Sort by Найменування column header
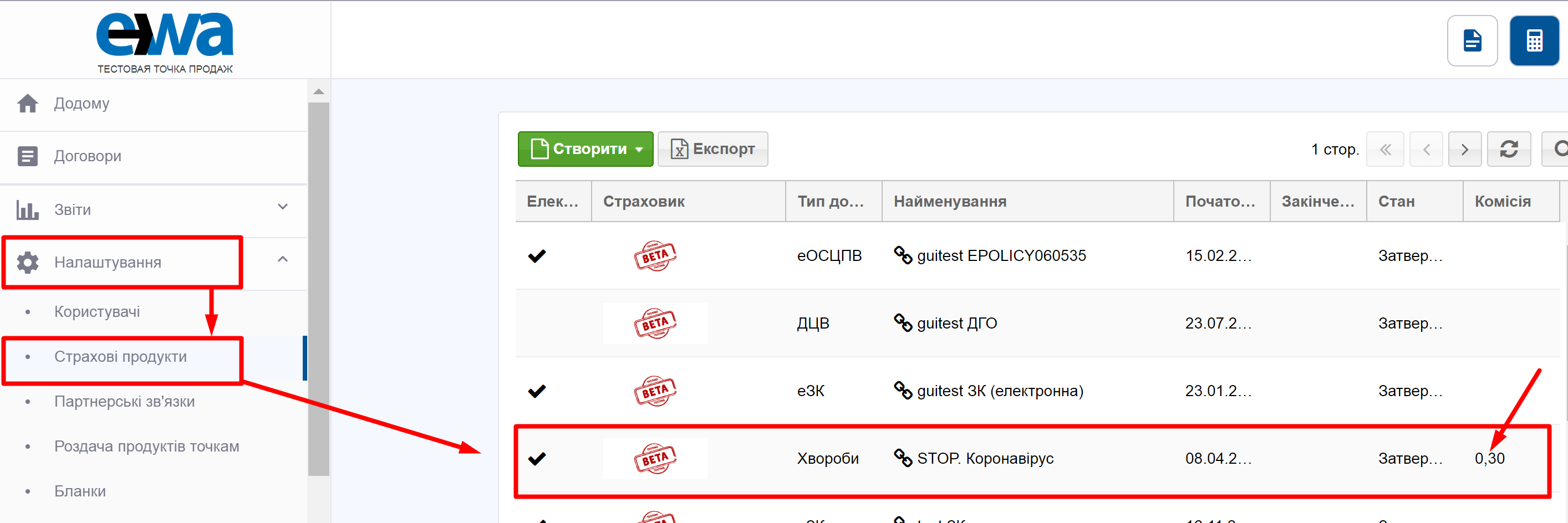 [1027, 201]
